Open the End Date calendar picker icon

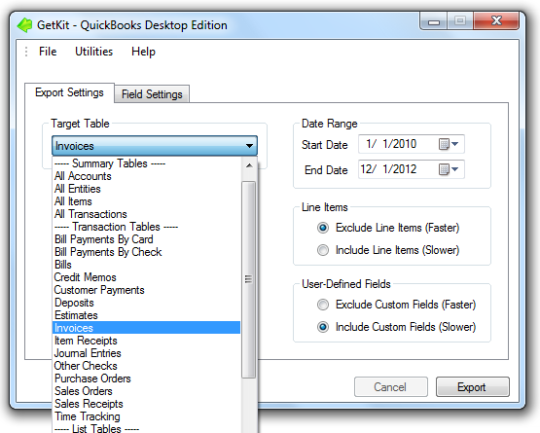tap(448, 169)
